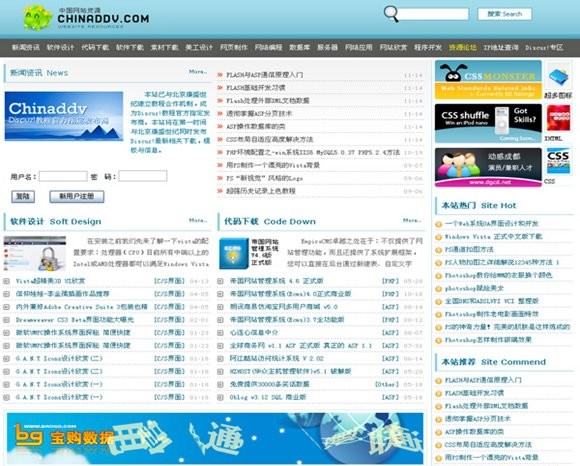This screenshot has width=580, height=466.
Task: Click the 本站热门 Site Hot heading
Action: click(x=479, y=206)
